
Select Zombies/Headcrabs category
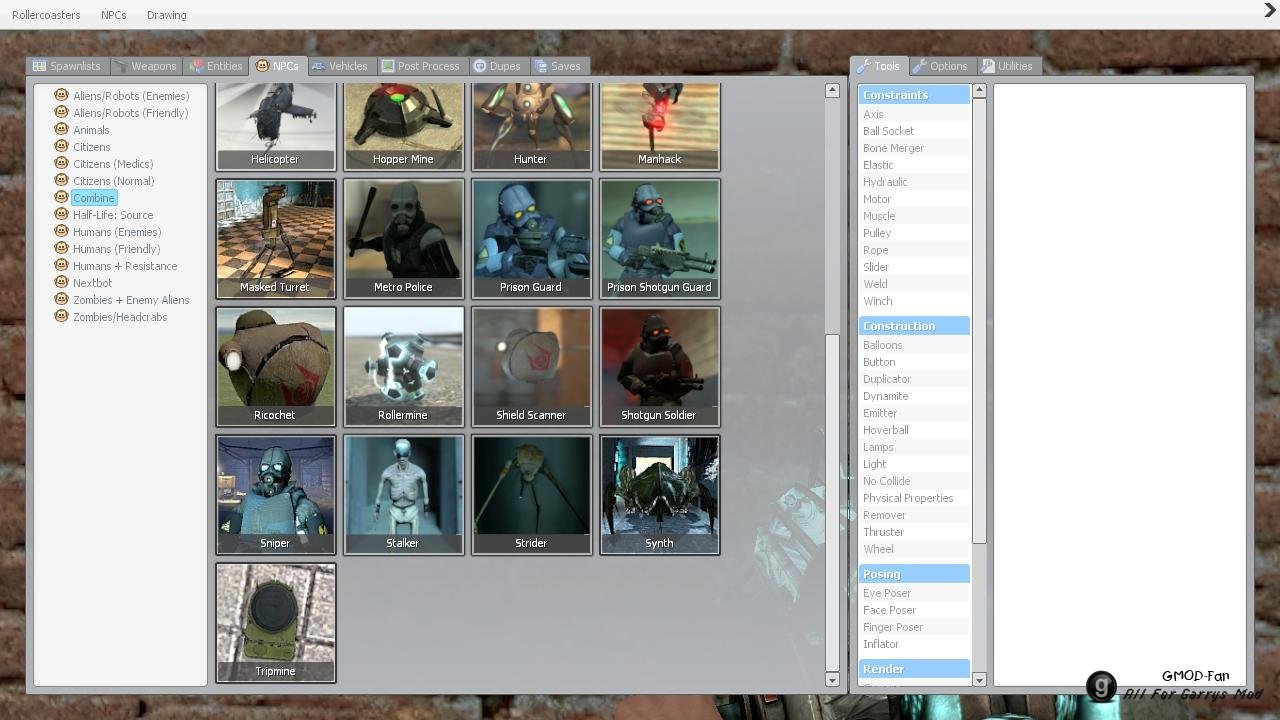pos(111,317)
